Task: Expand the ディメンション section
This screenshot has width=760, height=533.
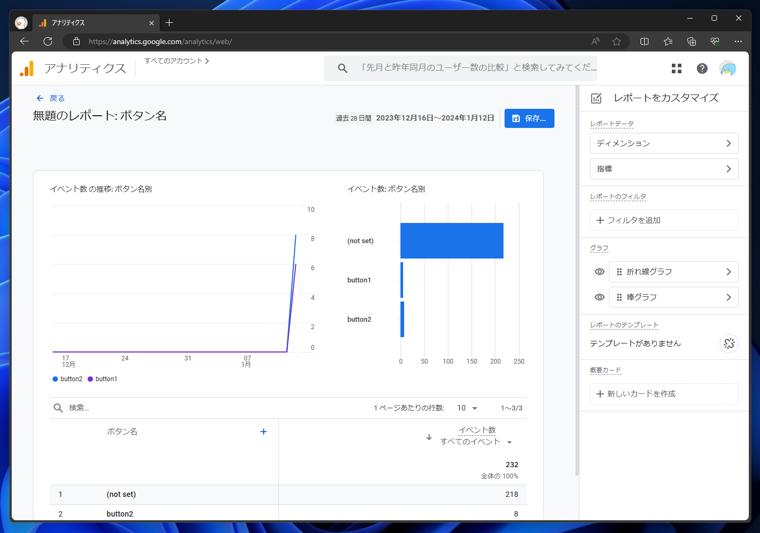Action: 664,143
